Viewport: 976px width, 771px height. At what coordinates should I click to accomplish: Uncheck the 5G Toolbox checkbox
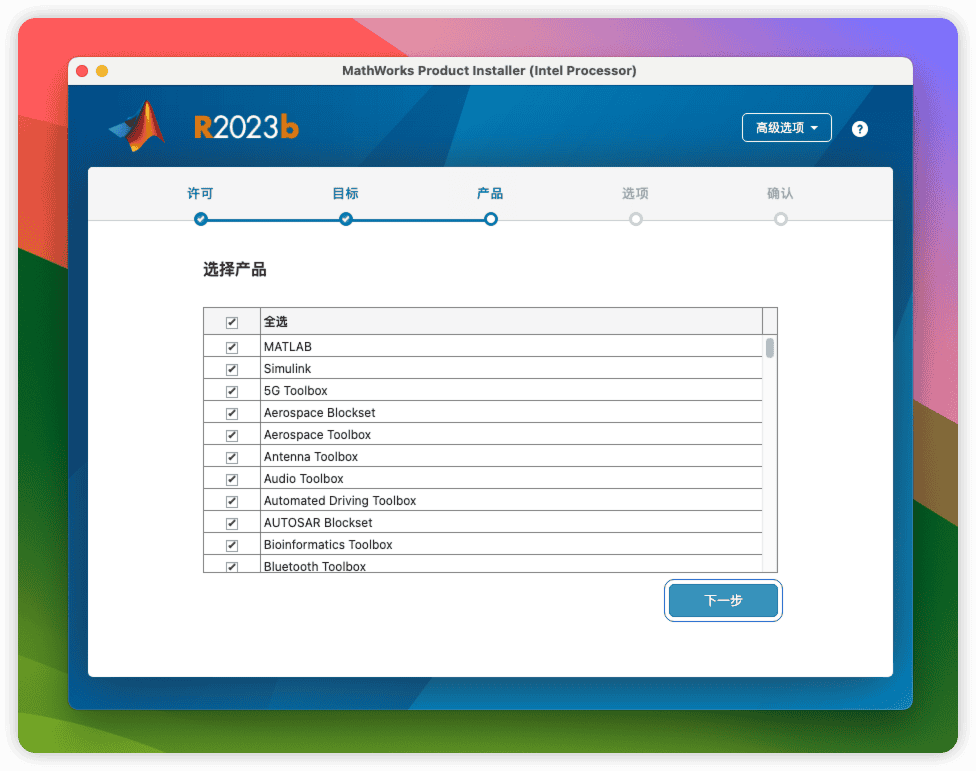coord(231,390)
